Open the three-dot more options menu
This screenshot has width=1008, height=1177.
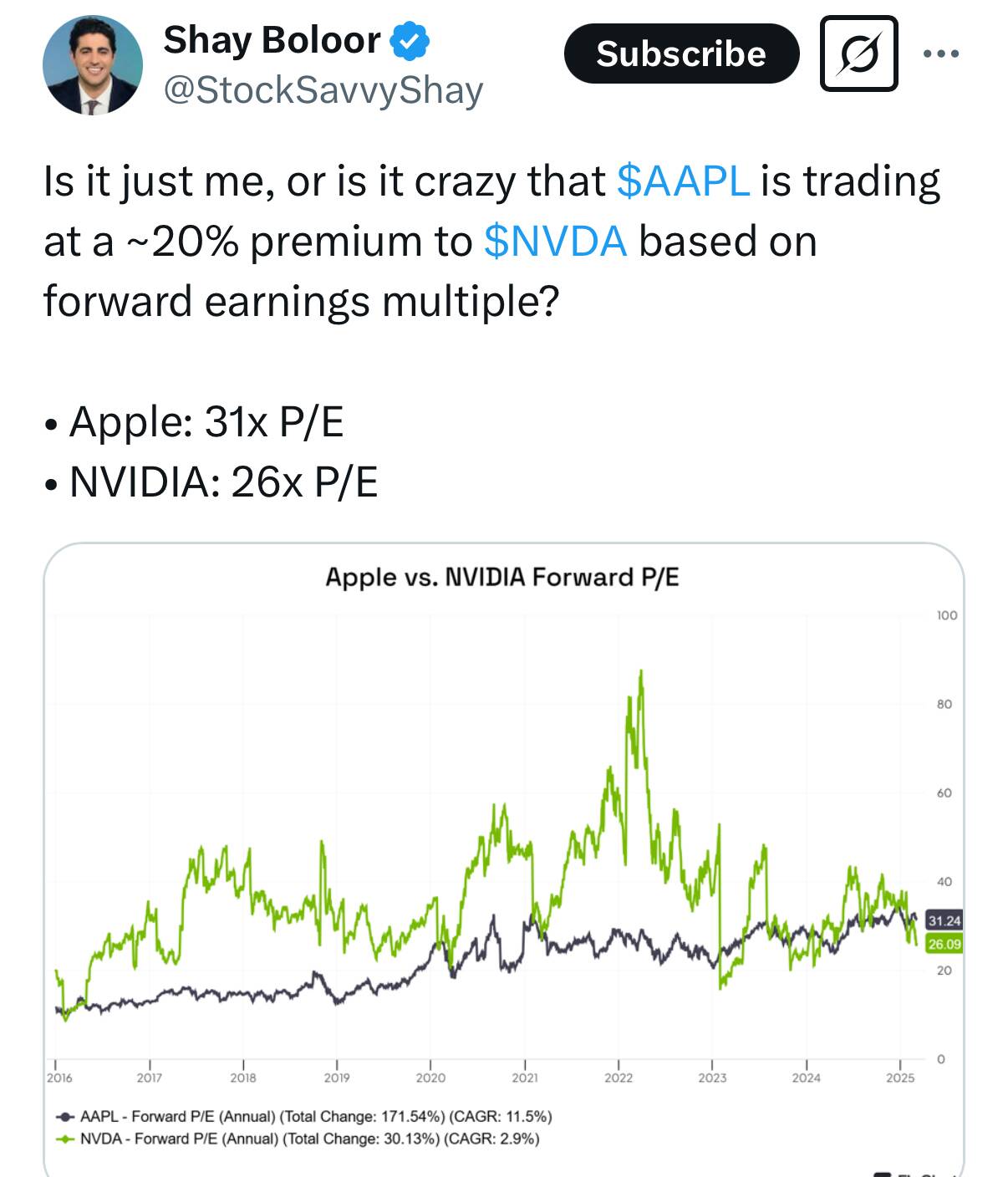(x=941, y=54)
